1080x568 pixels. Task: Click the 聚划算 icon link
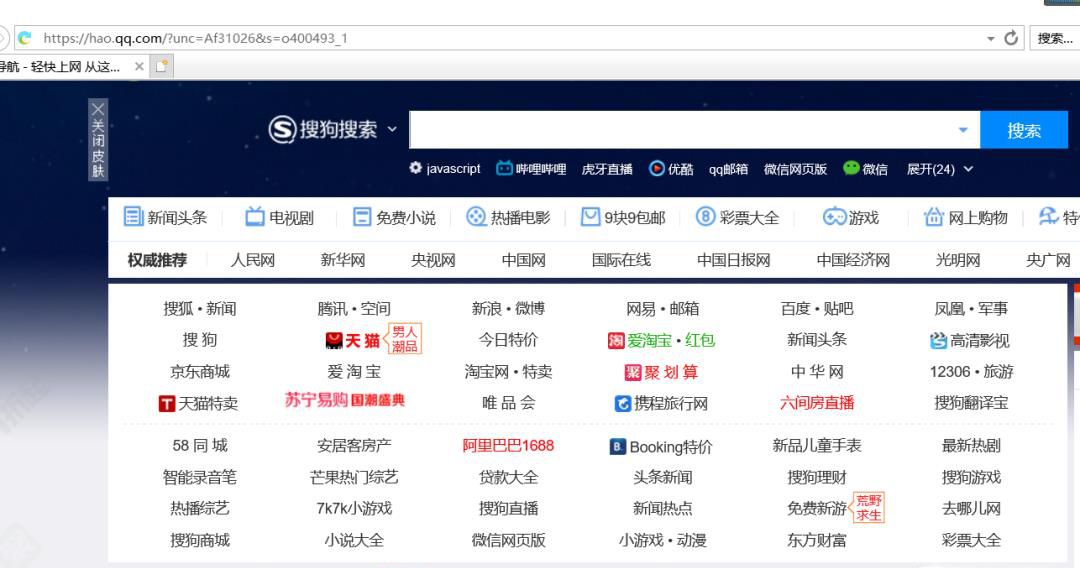pos(661,372)
